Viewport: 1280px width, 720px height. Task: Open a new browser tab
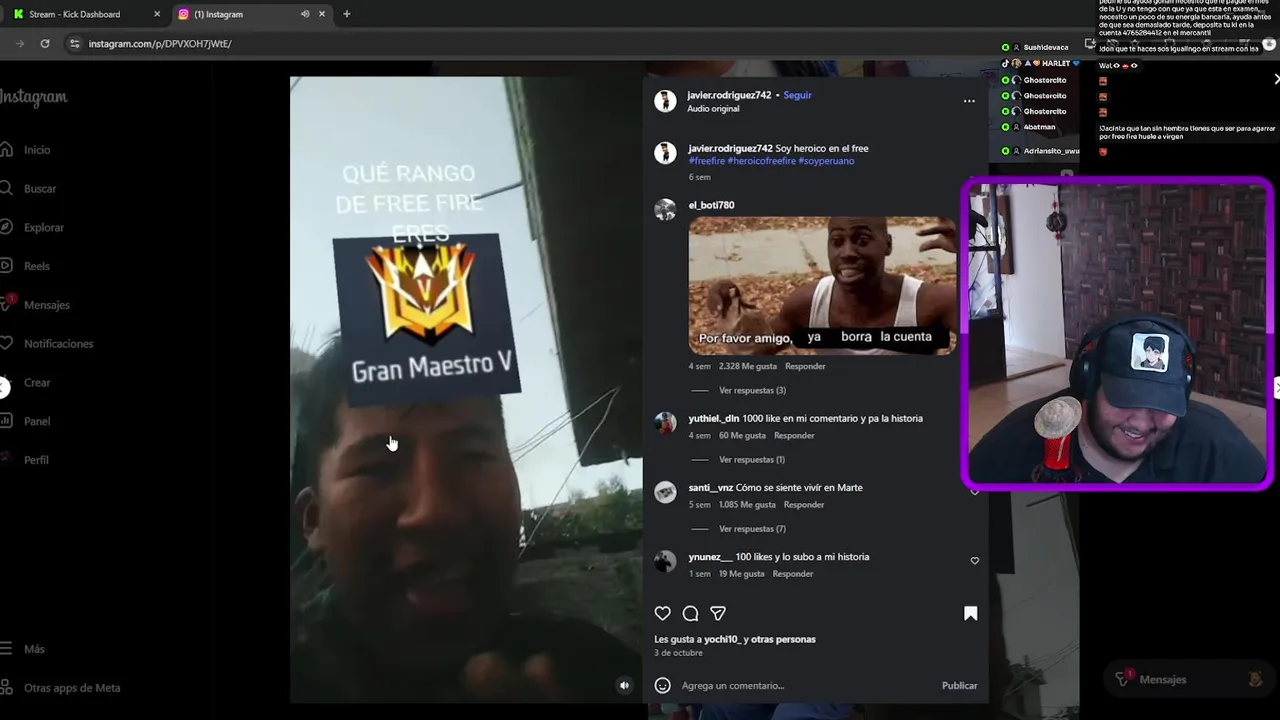click(x=347, y=14)
